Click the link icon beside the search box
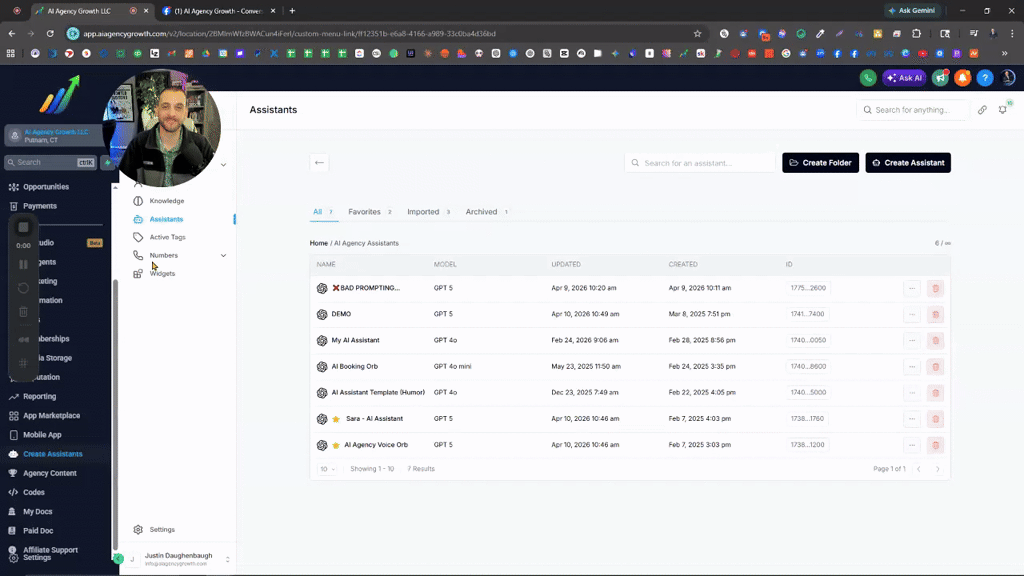 (982, 110)
